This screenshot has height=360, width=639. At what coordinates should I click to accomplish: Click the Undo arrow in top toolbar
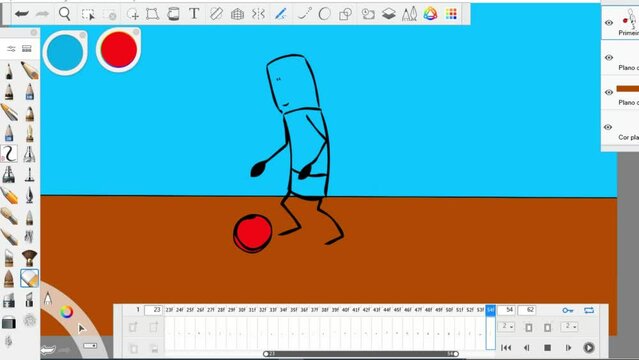tap(21, 14)
